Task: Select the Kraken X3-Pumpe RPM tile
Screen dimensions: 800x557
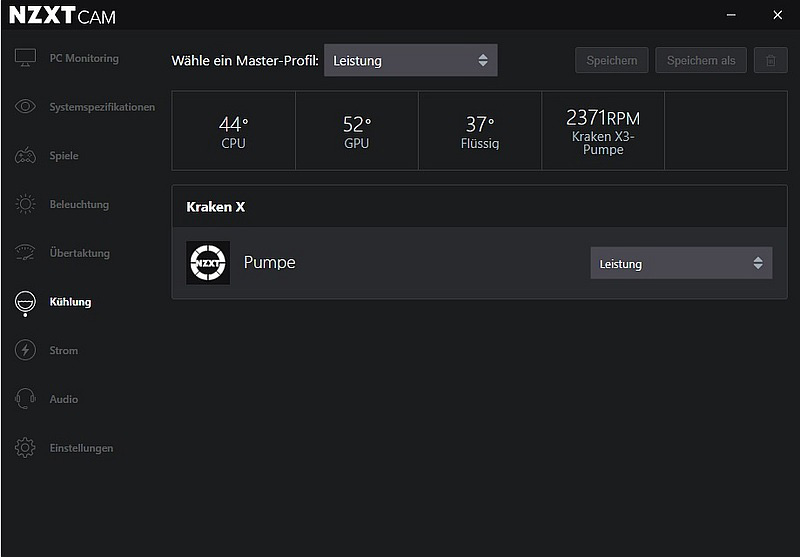Action: coord(603,131)
